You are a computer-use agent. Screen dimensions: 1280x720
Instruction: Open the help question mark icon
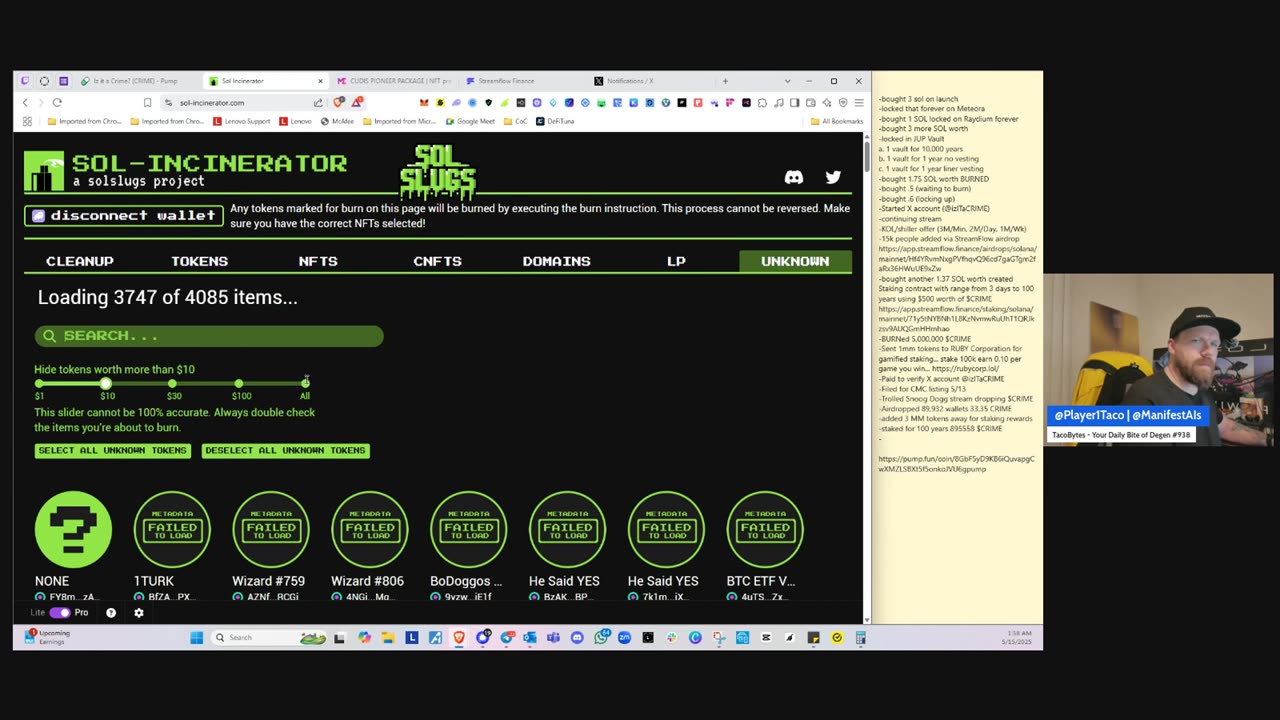point(111,613)
